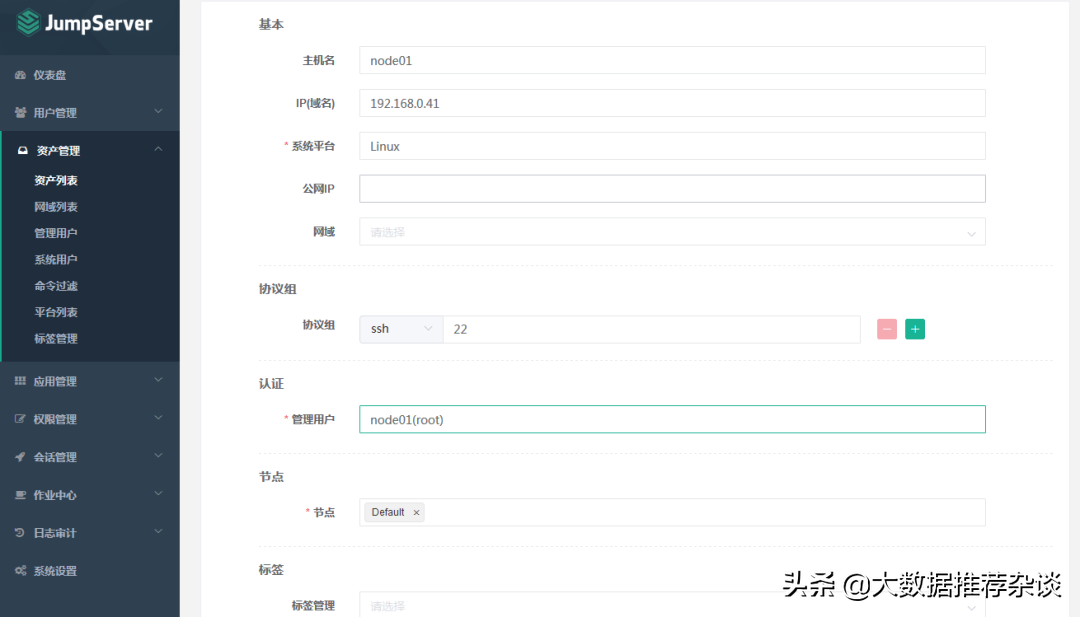This screenshot has width=1080, height=617.
Task: Remove protocol row with minus button
Action: tap(886, 329)
